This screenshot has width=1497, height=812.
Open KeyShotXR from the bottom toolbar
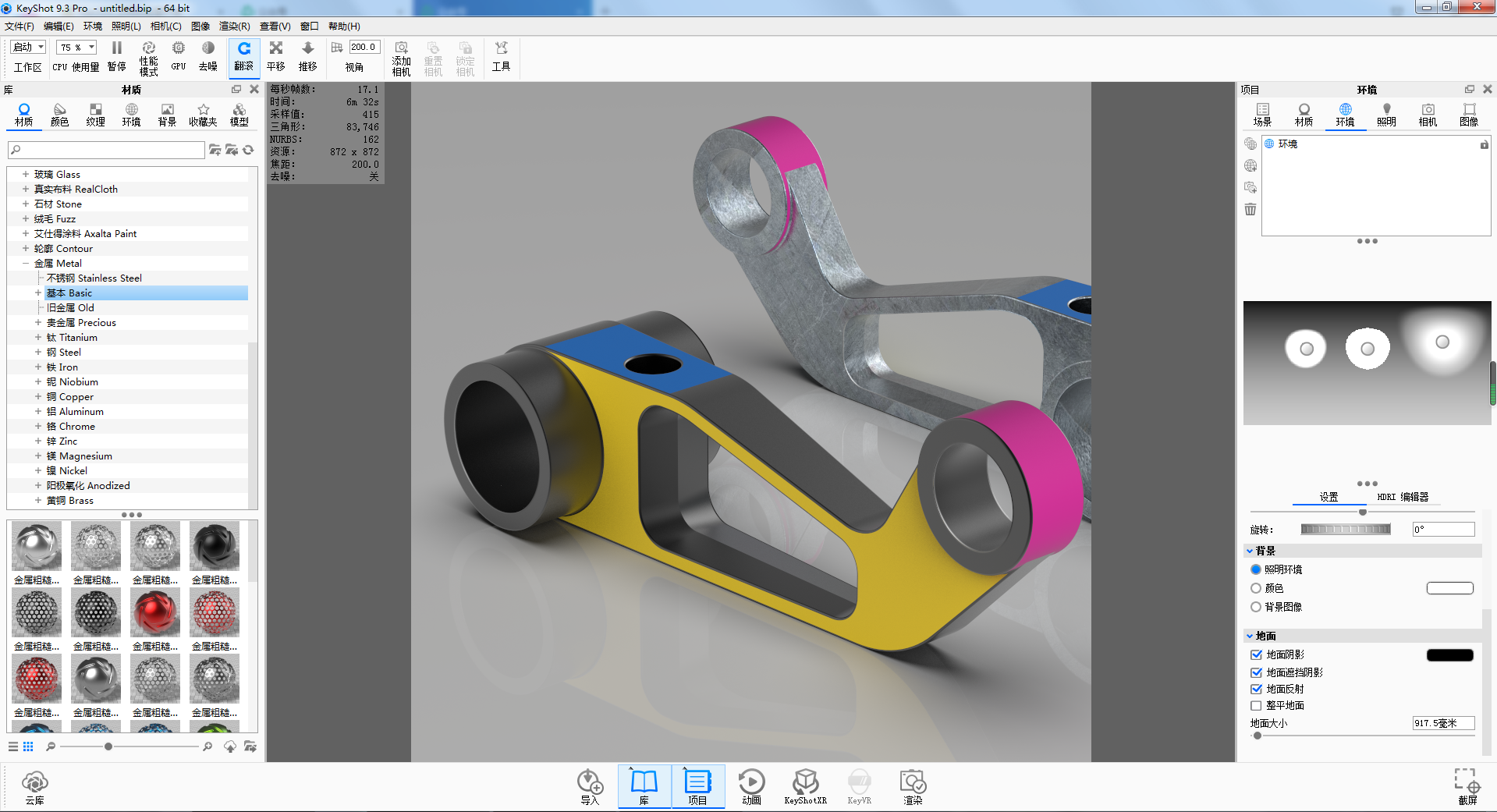805,786
